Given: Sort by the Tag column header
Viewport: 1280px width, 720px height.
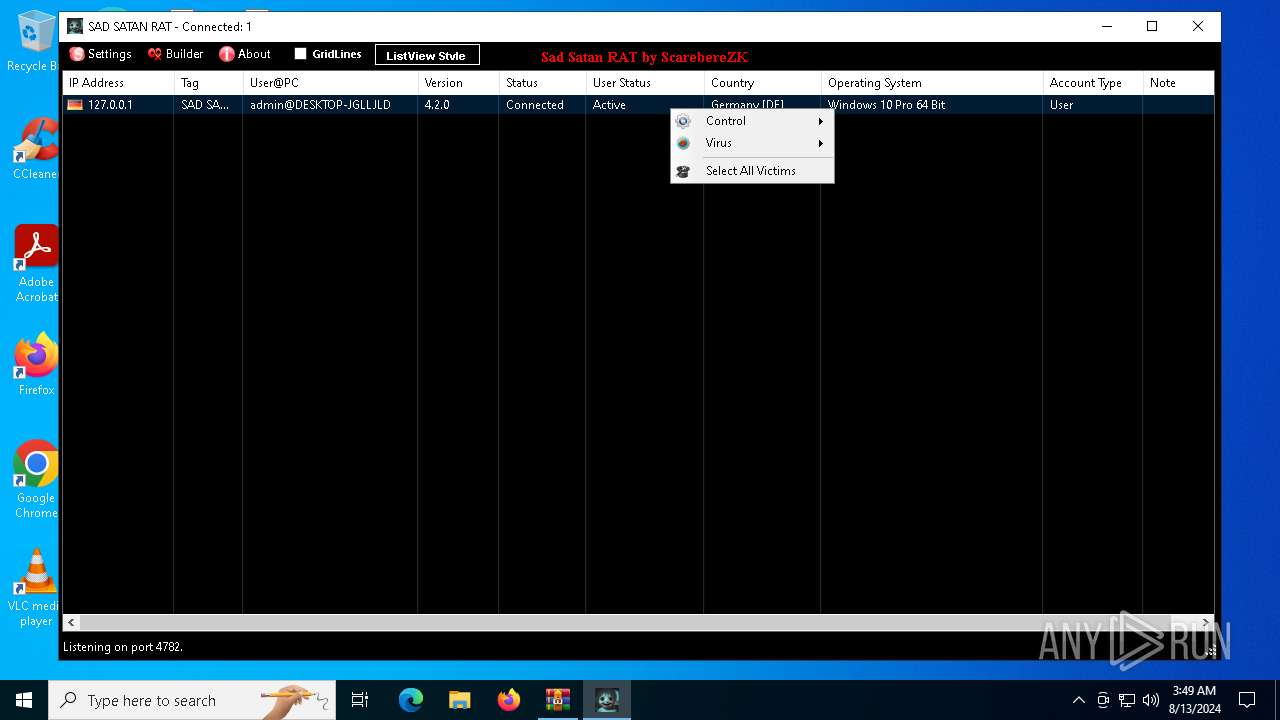Looking at the screenshot, I should 208,83.
